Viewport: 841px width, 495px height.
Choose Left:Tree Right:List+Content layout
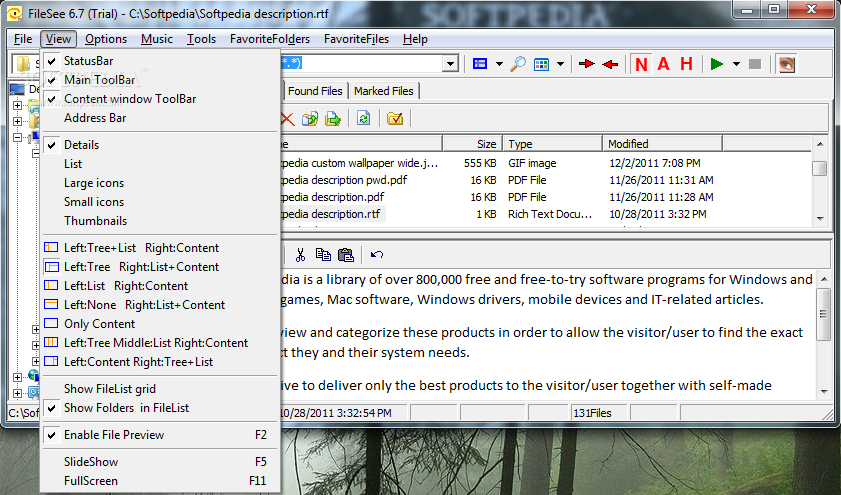coord(160,267)
